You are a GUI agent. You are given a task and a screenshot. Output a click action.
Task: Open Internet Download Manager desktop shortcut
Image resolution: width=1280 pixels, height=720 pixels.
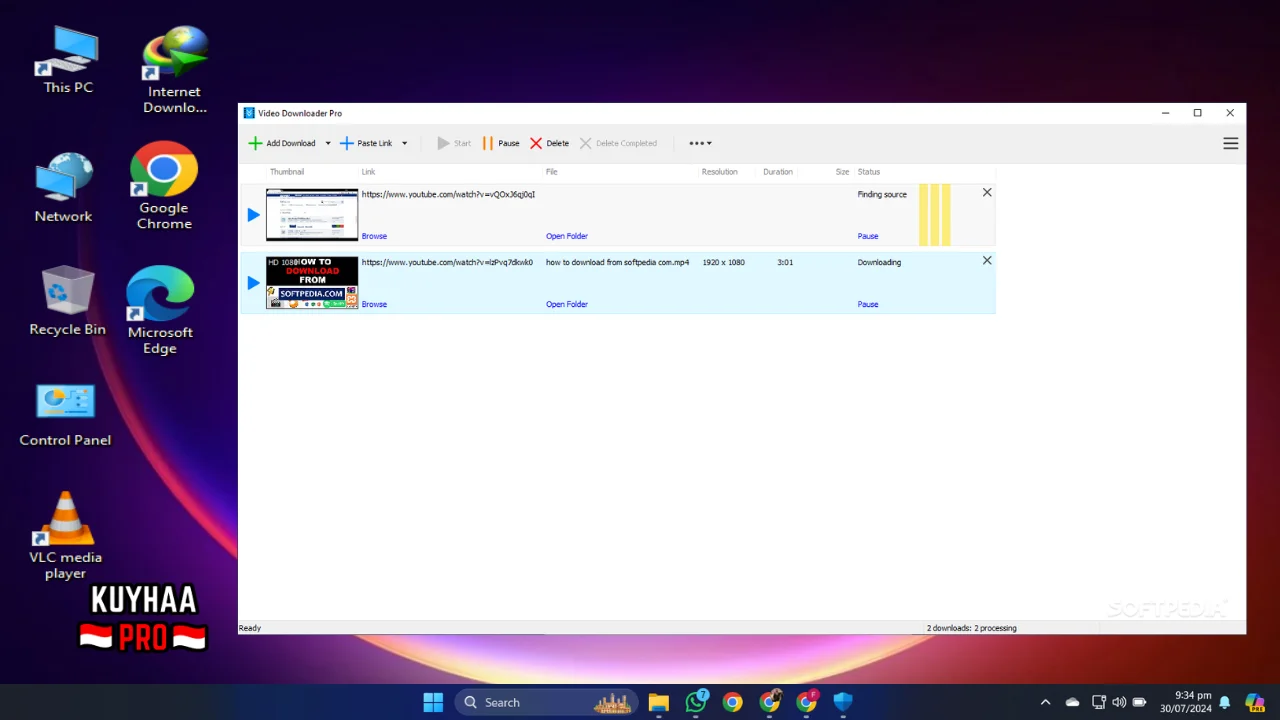175,70
